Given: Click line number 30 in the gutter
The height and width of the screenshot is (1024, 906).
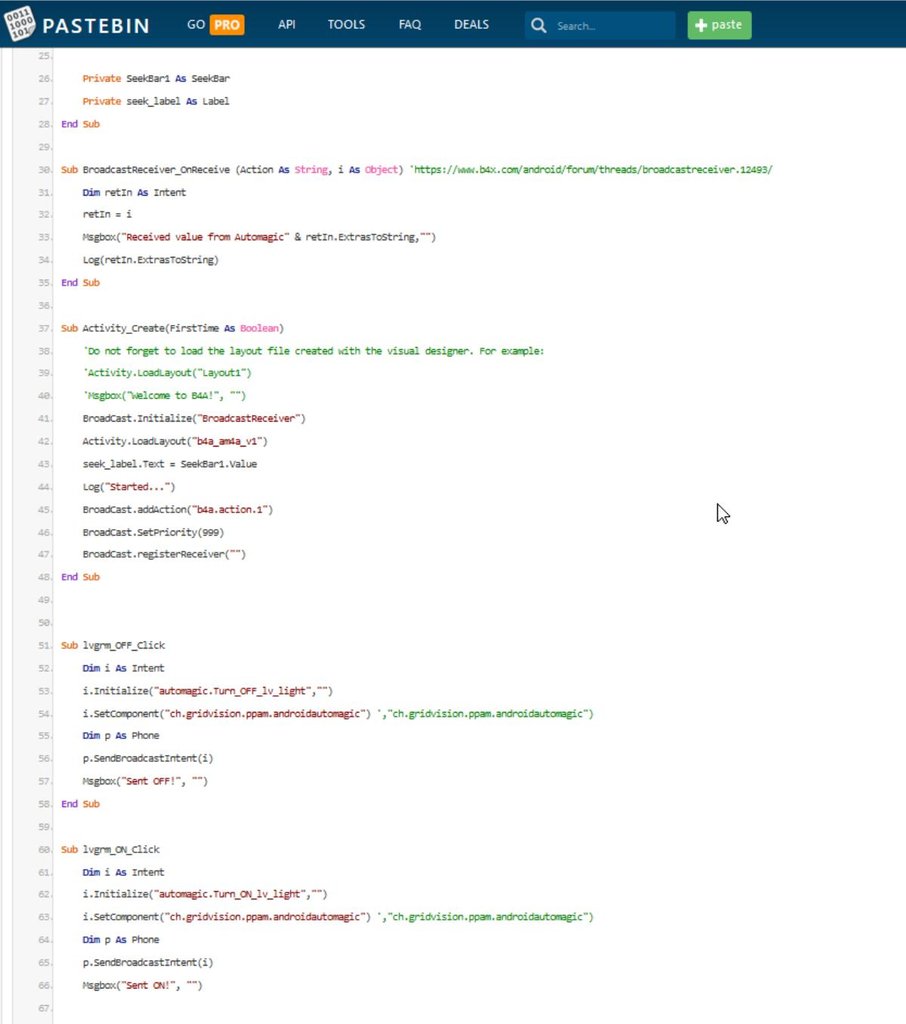Looking at the screenshot, I should click(43, 169).
